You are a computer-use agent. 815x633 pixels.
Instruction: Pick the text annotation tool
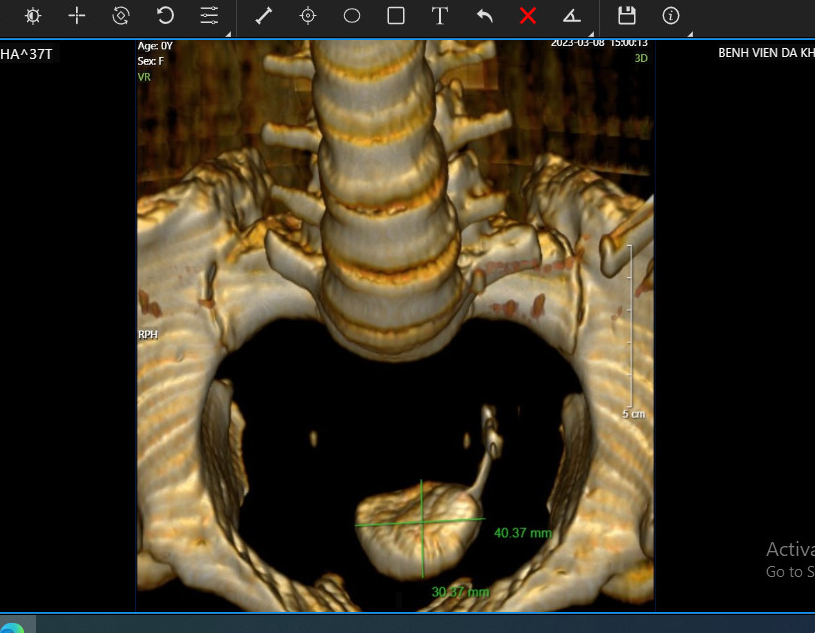[x=440, y=16]
